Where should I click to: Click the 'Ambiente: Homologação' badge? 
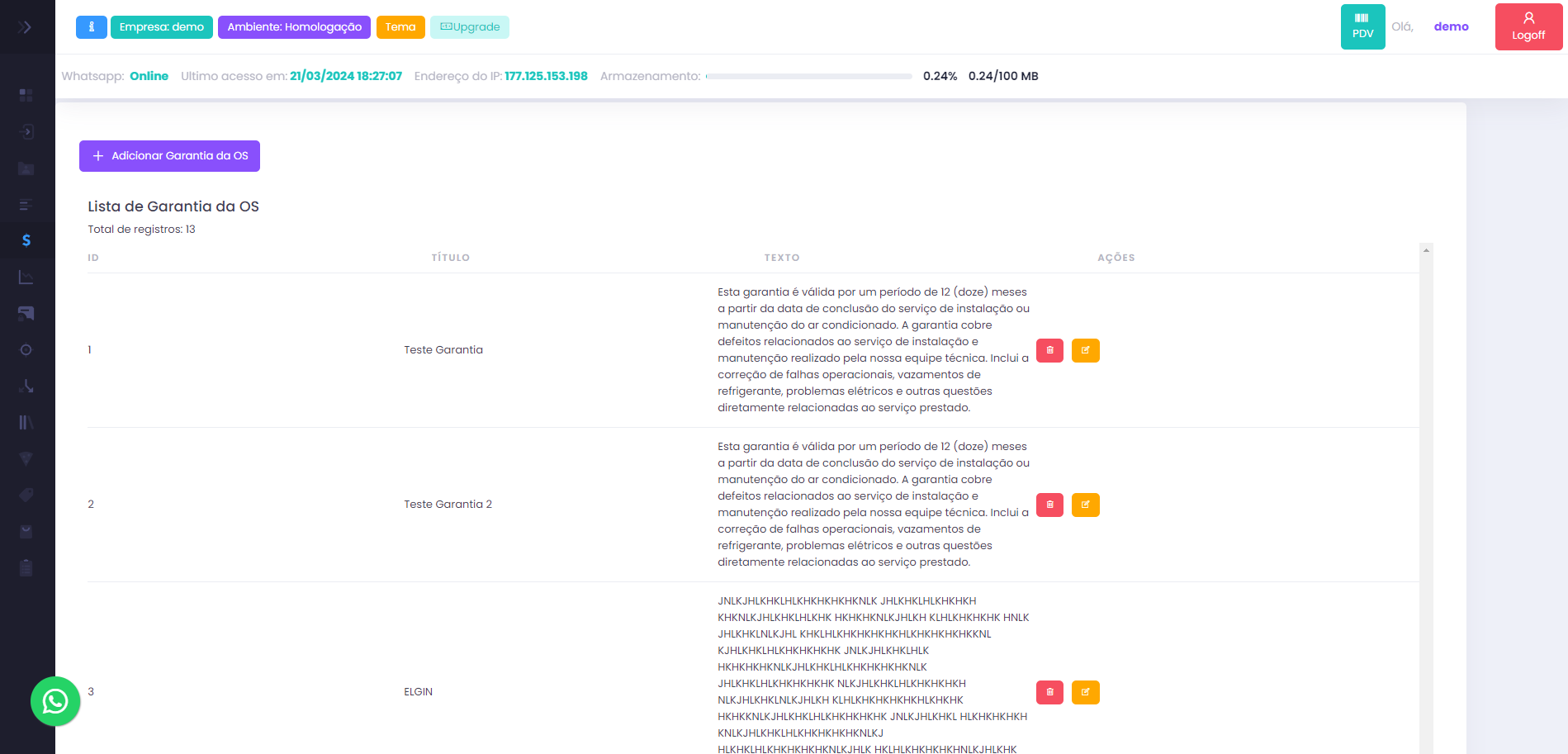click(294, 27)
